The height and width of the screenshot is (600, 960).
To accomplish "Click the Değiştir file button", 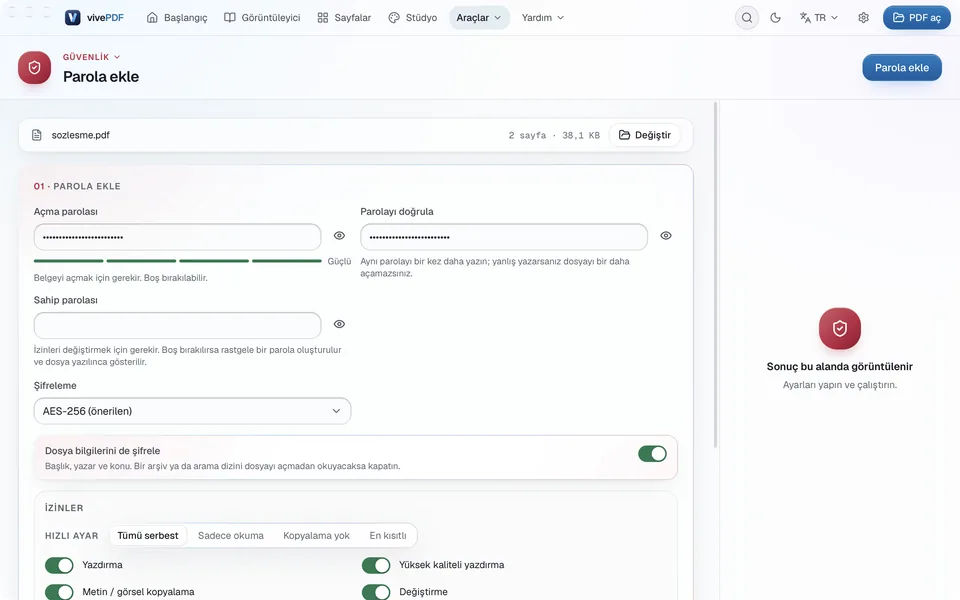I will [x=645, y=135].
